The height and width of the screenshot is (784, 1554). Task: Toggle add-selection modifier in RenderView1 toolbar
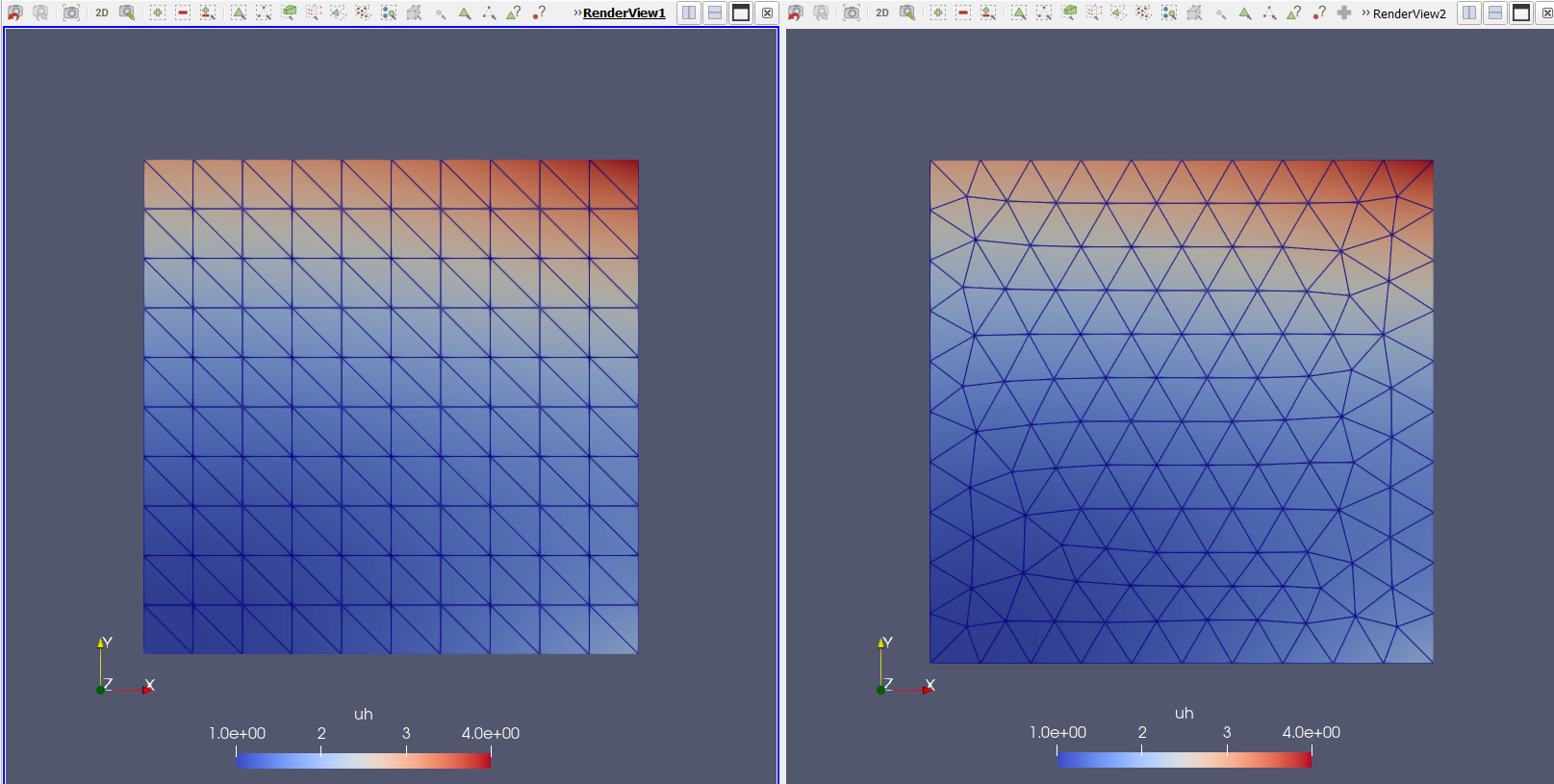[158, 13]
